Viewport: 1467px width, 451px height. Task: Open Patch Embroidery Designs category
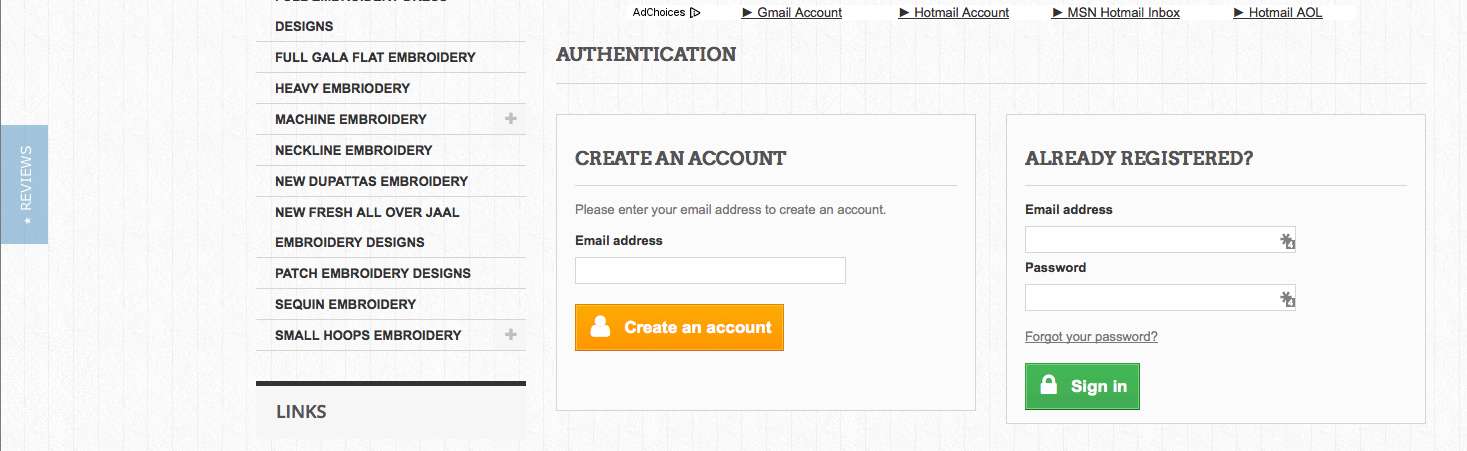[x=372, y=273]
